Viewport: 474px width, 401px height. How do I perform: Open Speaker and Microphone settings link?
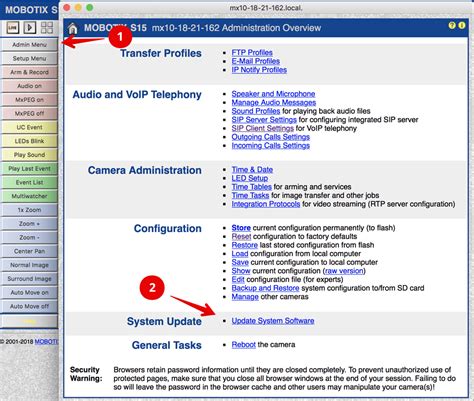[x=273, y=94]
